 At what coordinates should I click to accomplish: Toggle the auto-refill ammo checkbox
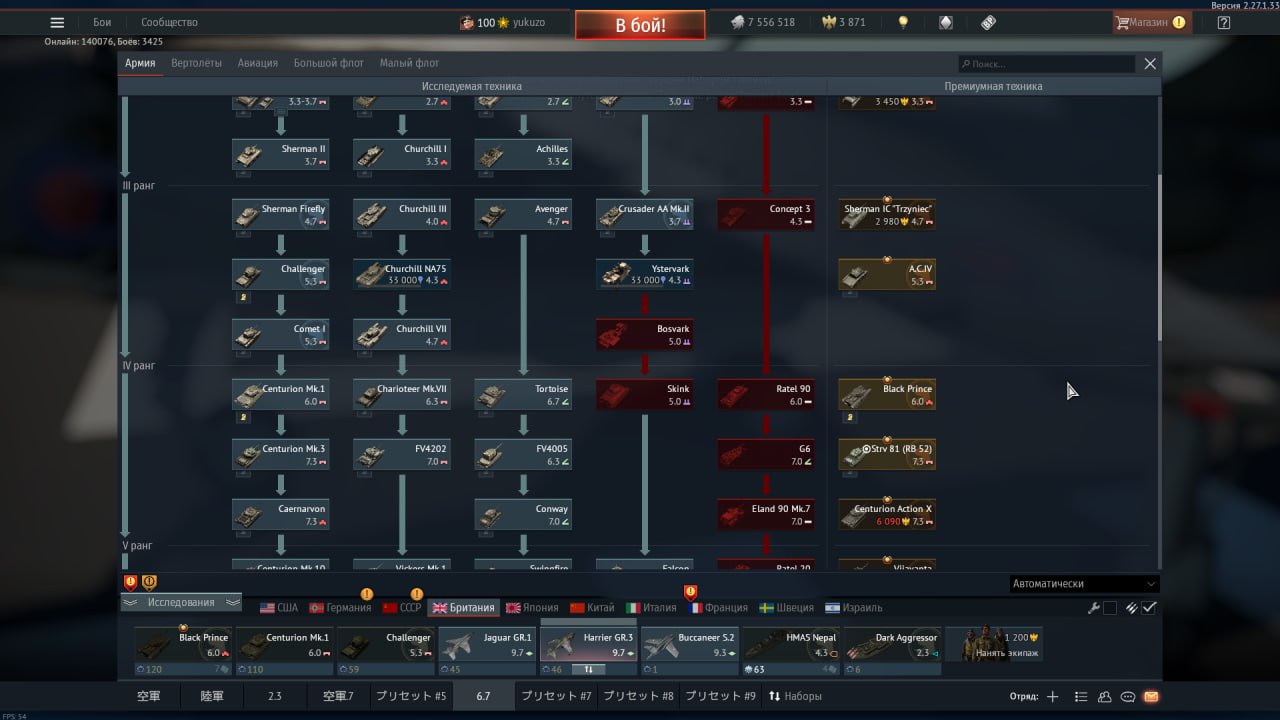click(1149, 607)
